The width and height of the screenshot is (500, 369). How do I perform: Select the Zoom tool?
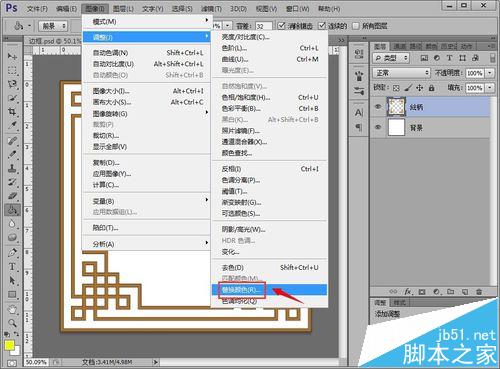pos(12,323)
